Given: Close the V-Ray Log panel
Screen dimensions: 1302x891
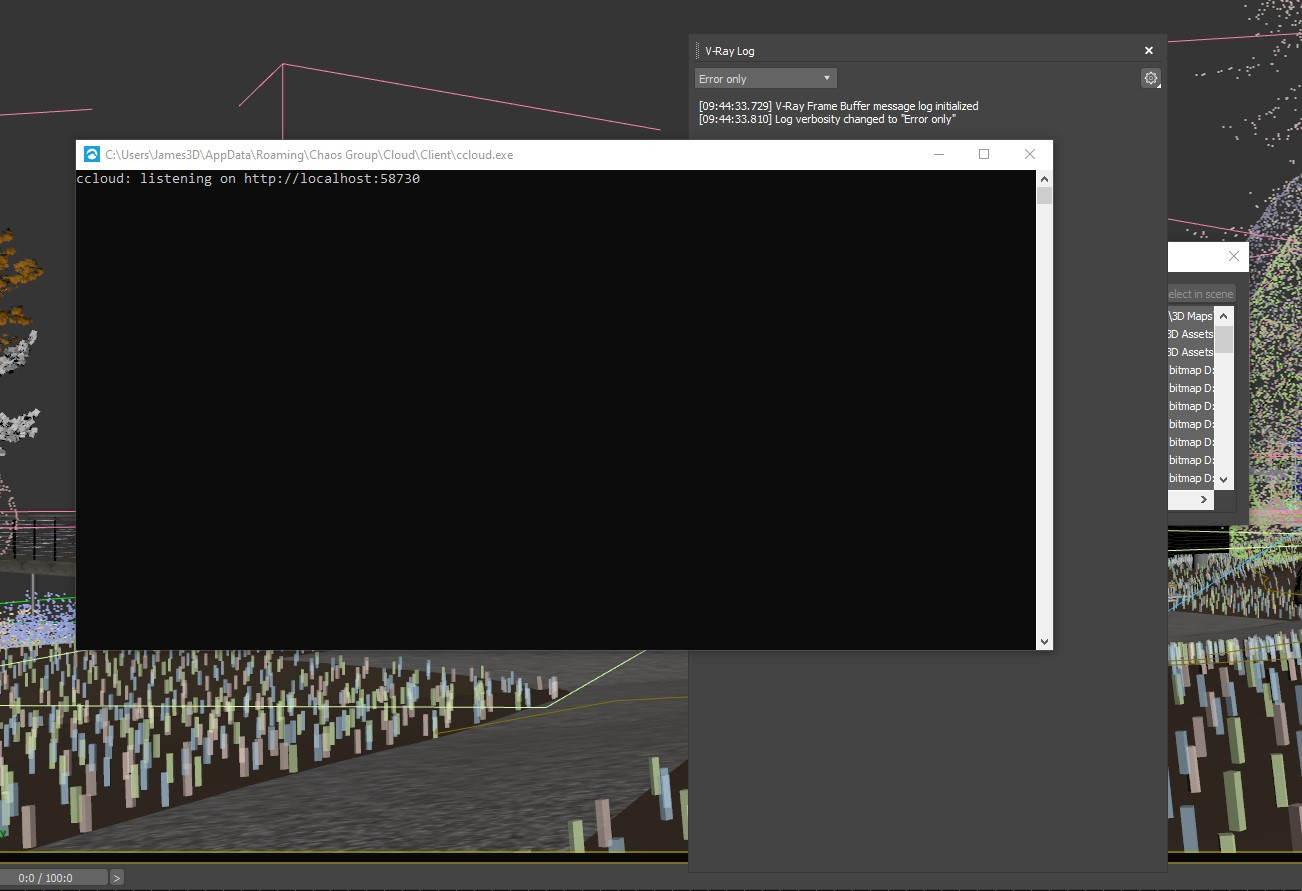Looking at the screenshot, I should [1149, 50].
